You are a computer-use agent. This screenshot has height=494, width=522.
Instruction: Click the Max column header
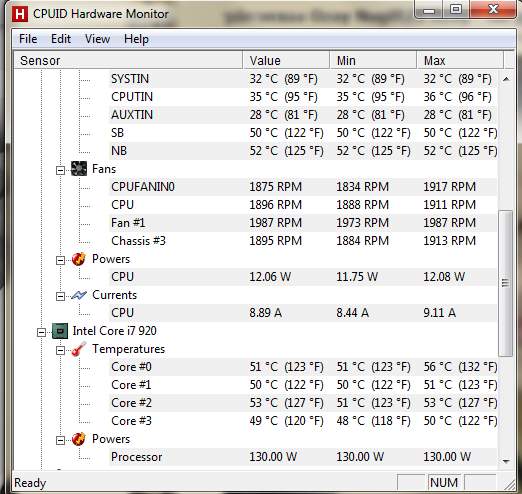[460, 60]
